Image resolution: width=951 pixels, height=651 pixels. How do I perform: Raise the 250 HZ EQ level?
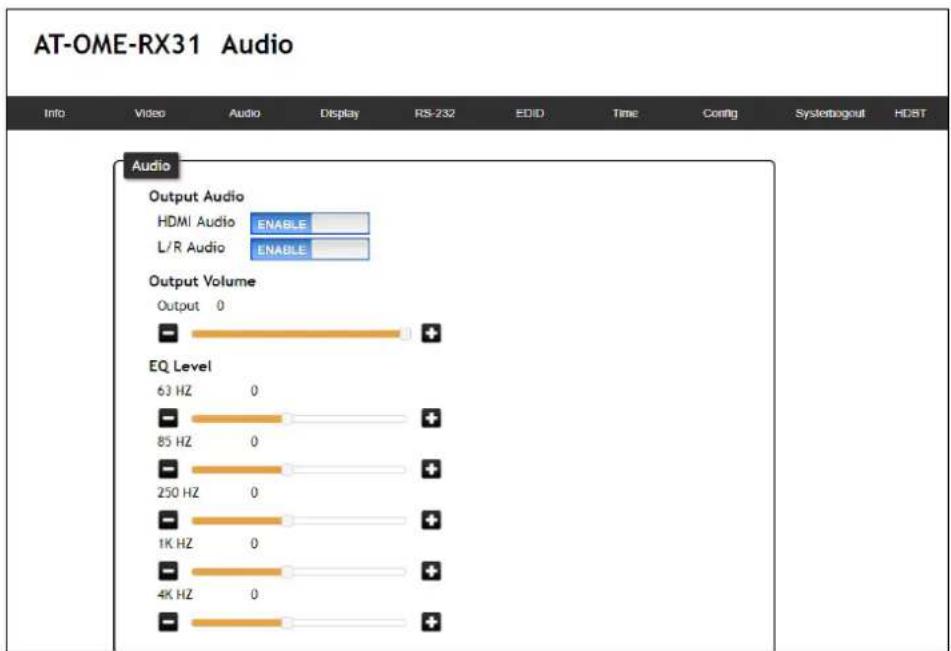point(431,520)
